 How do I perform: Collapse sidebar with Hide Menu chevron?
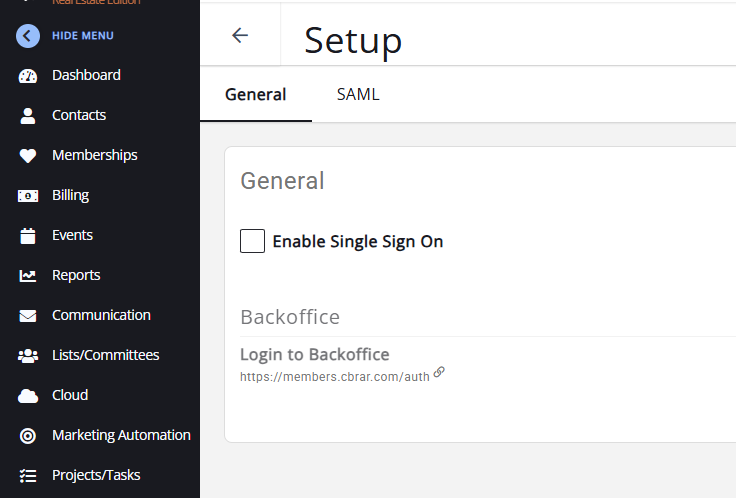[28, 36]
